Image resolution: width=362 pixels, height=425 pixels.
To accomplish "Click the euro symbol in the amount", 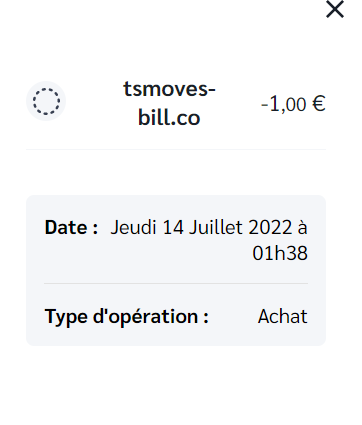I will (x=319, y=104).
